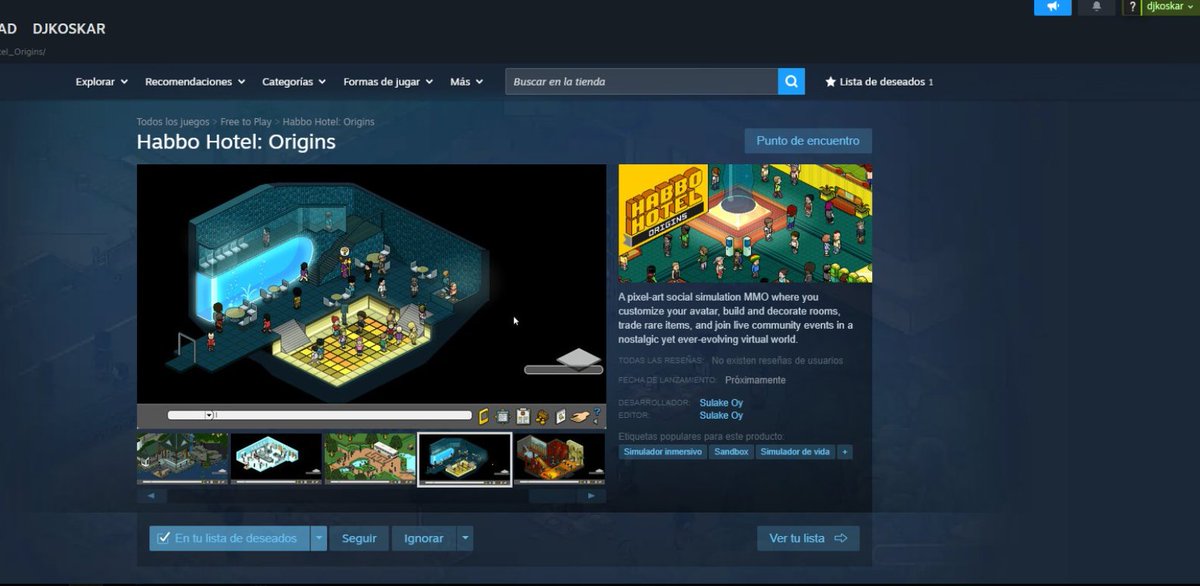The width and height of the screenshot is (1200, 586).
Task: Expand the Categorías menu
Action: click(294, 82)
